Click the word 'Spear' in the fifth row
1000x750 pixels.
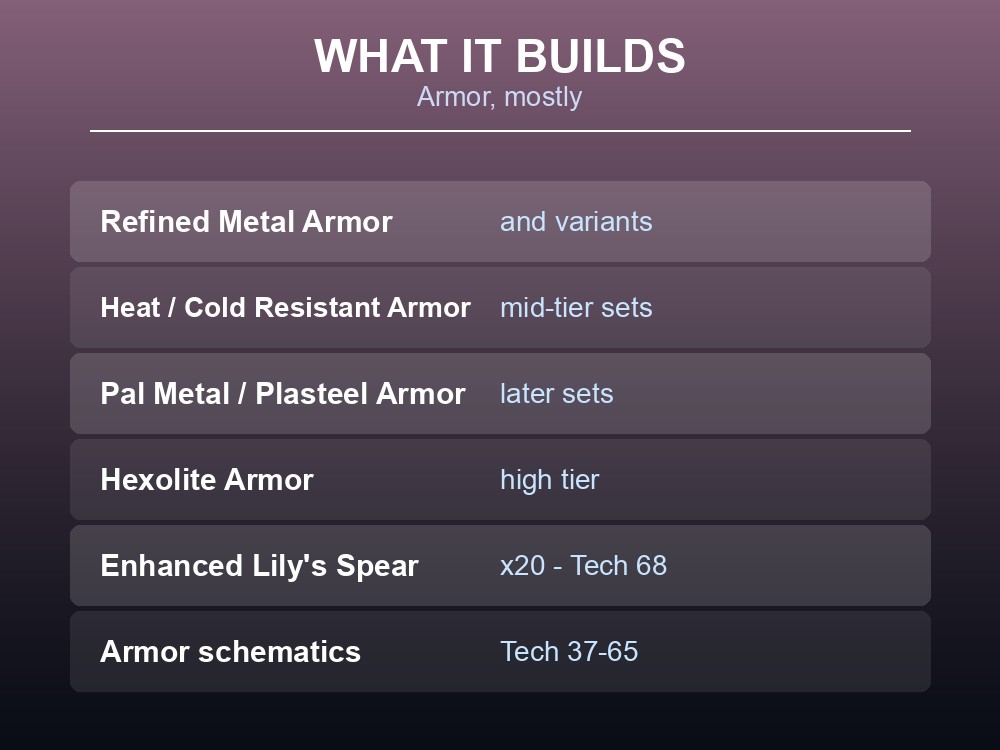click(377, 567)
